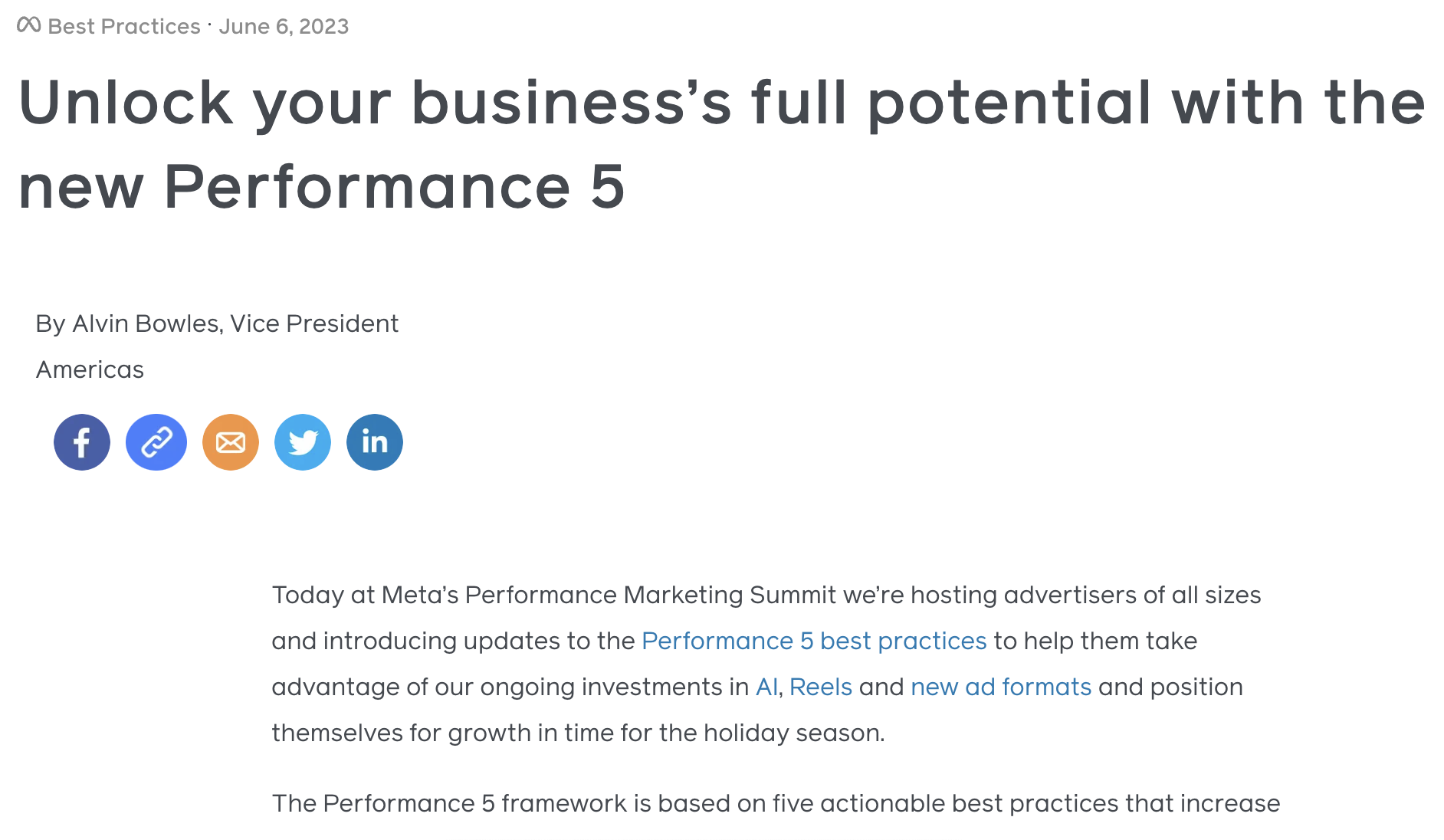
Task: Click the June 6, 2023 date
Action: [284, 27]
